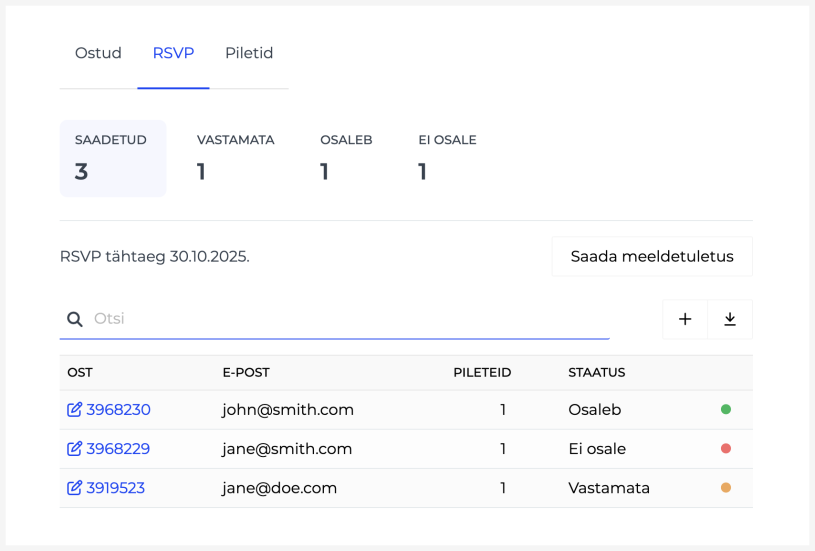The image size is (815, 551).
Task: Open the Piletid tab
Action: (249, 53)
